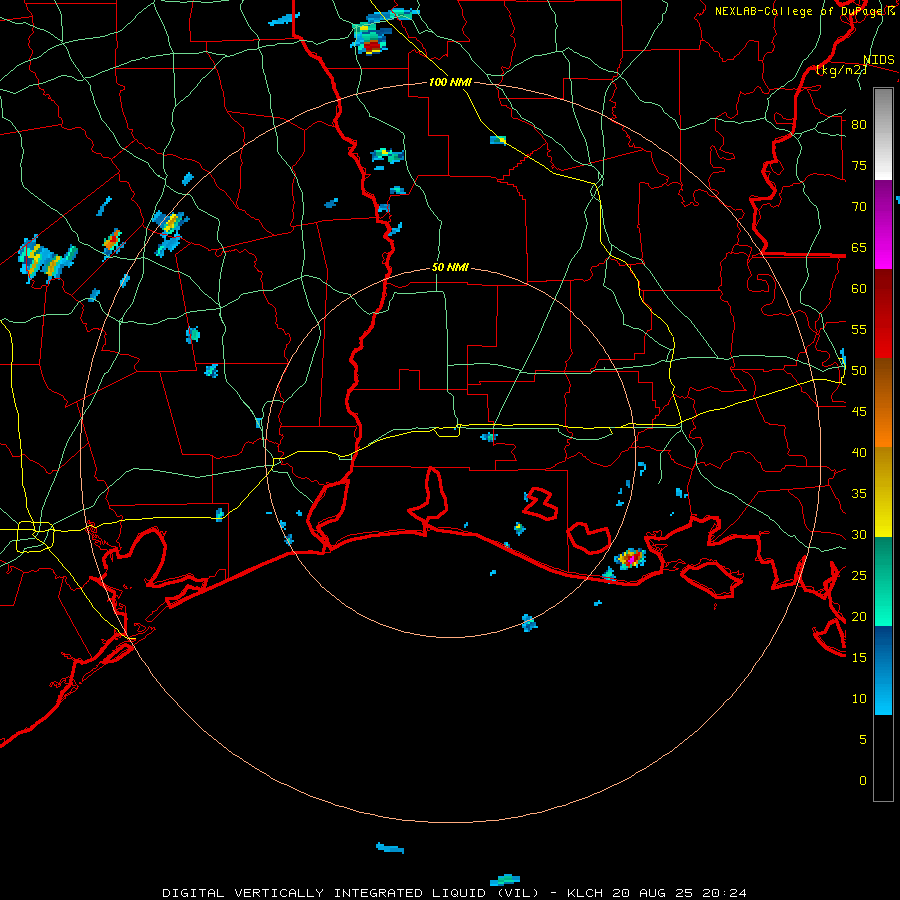Click the yellow segment of color bar

883,492
